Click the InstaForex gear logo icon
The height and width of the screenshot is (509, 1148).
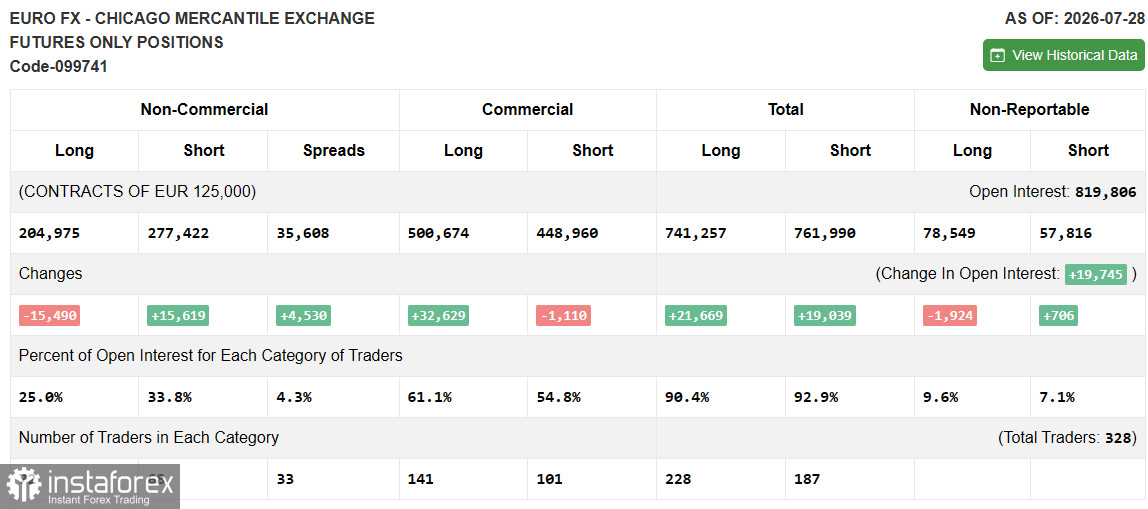pyautogui.click(x=23, y=486)
